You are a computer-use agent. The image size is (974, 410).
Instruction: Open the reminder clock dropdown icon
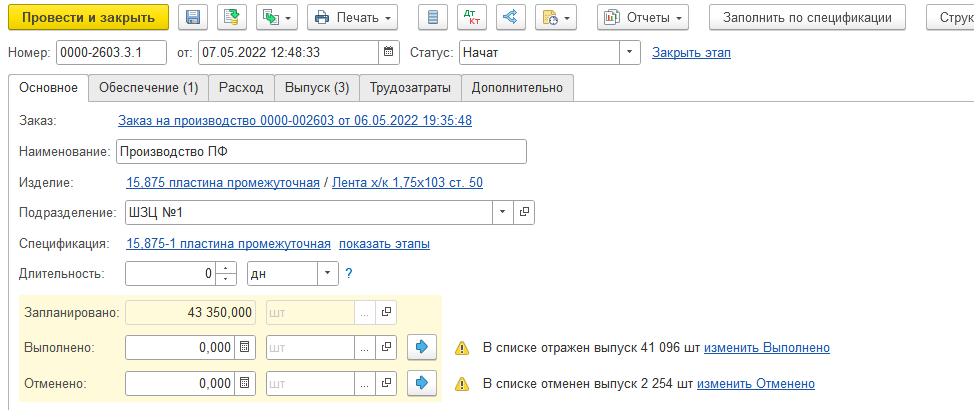tap(556, 17)
